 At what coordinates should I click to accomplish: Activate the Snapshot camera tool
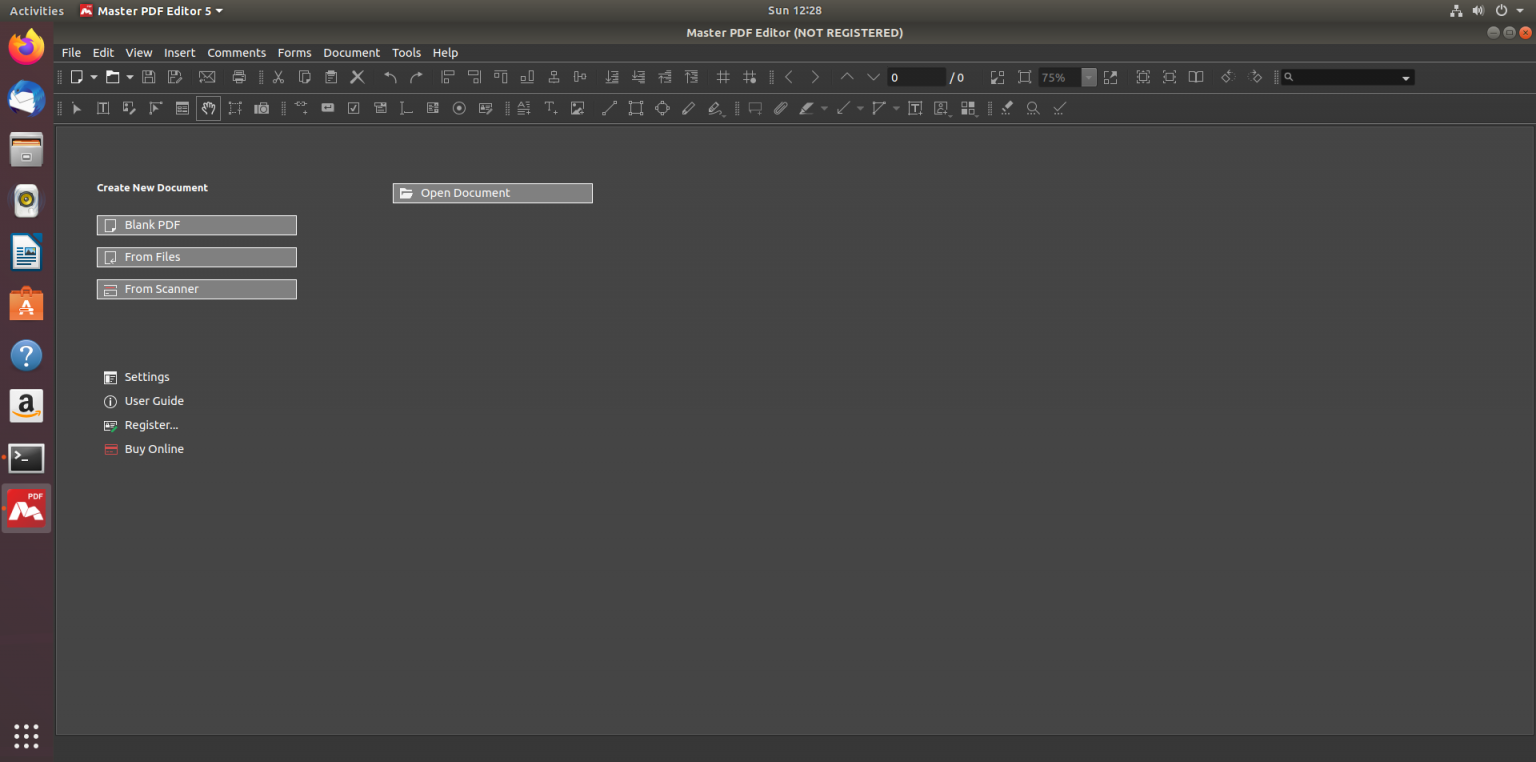pos(261,108)
